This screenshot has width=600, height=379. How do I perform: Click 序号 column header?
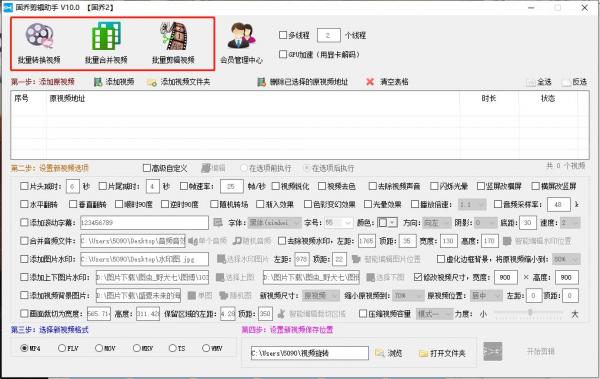click(x=21, y=98)
